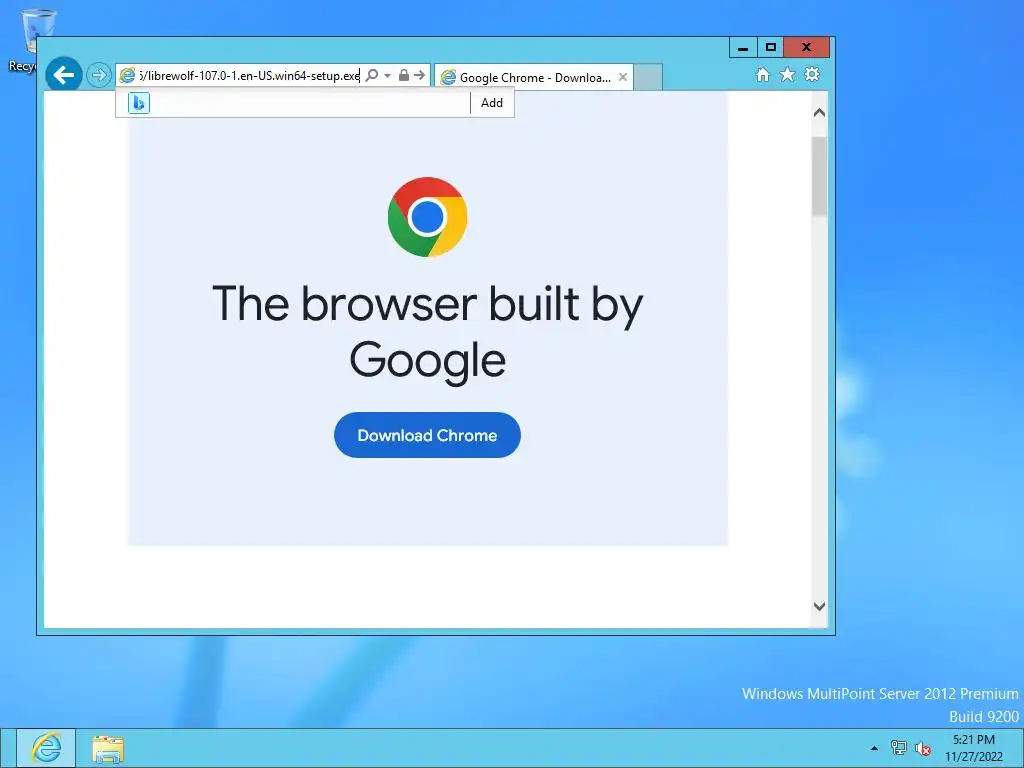Maximize the Internet Explorer window
Screen dimensions: 1024x768
pyautogui.click(x=771, y=48)
